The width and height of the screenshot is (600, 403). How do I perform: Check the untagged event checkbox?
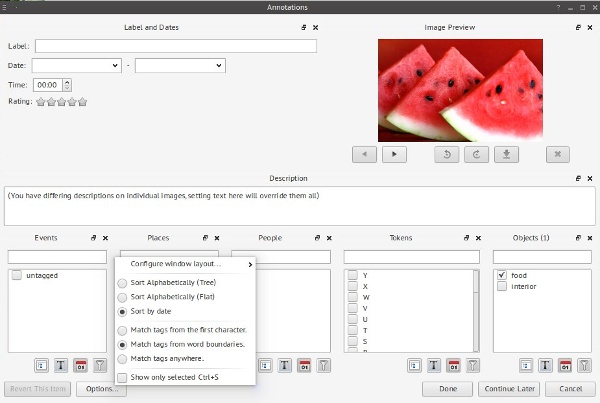pyautogui.click(x=16, y=275)
